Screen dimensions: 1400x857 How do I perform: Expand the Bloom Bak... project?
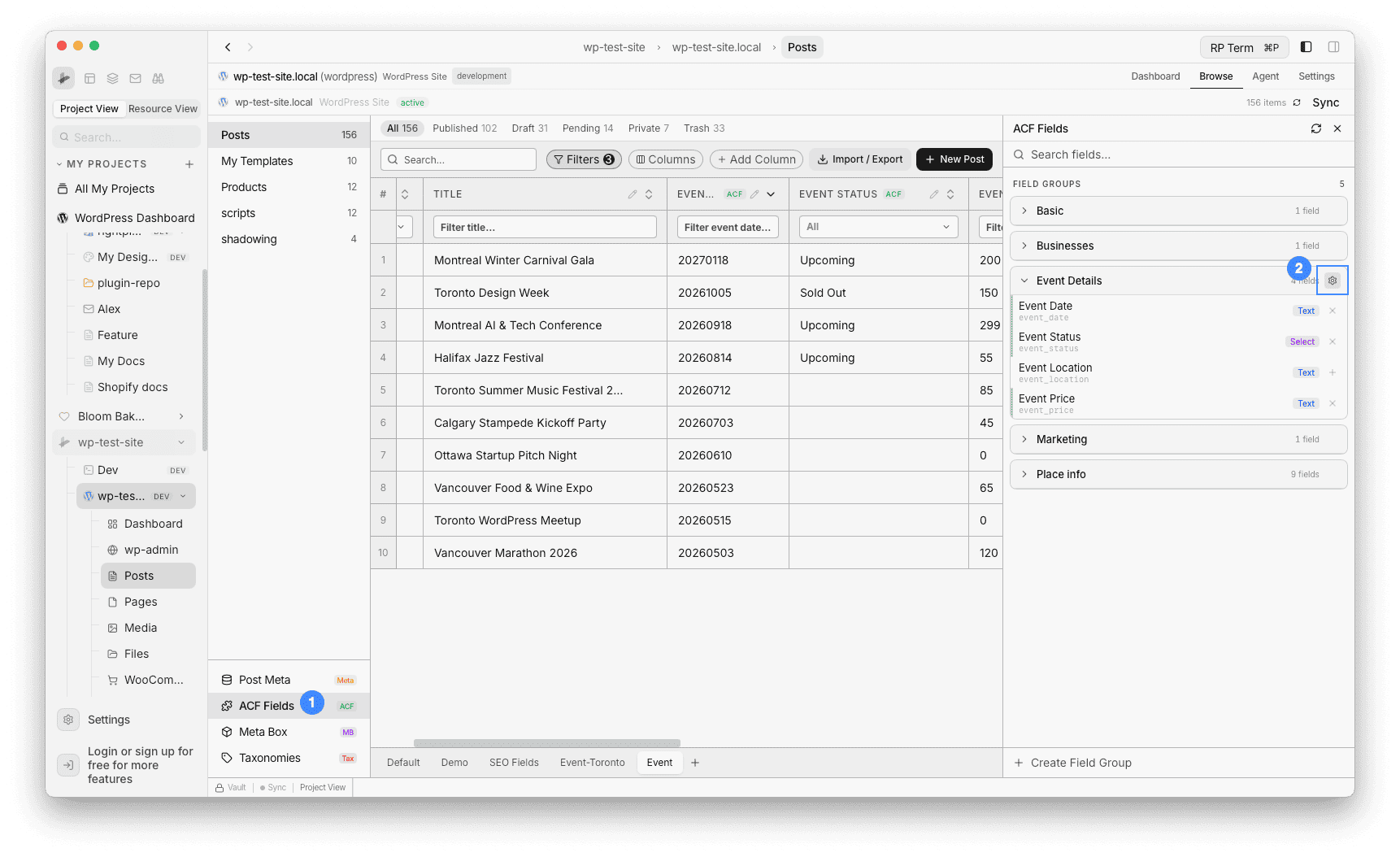181,416
